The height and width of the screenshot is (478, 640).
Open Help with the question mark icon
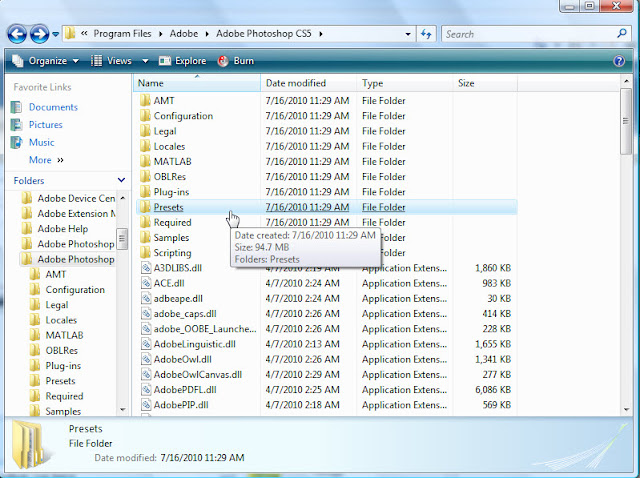click(619, 61)
